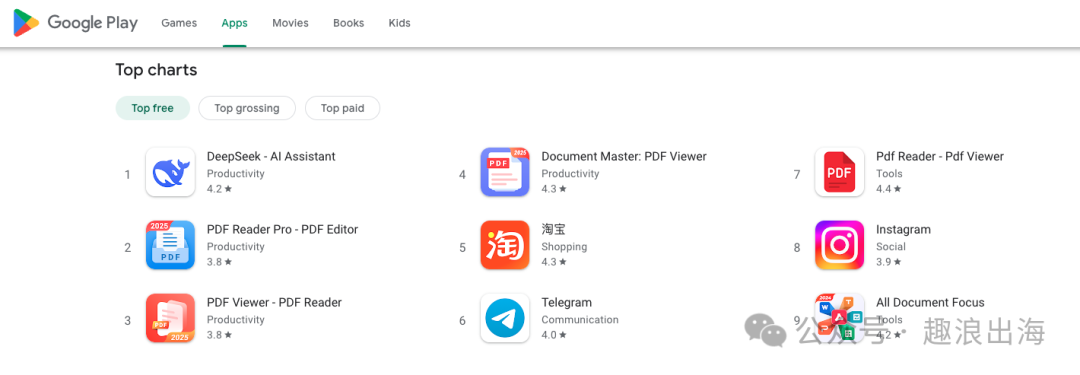Click Tools category under Pdf Reader - Pdf Viewer

coord(889,174)
